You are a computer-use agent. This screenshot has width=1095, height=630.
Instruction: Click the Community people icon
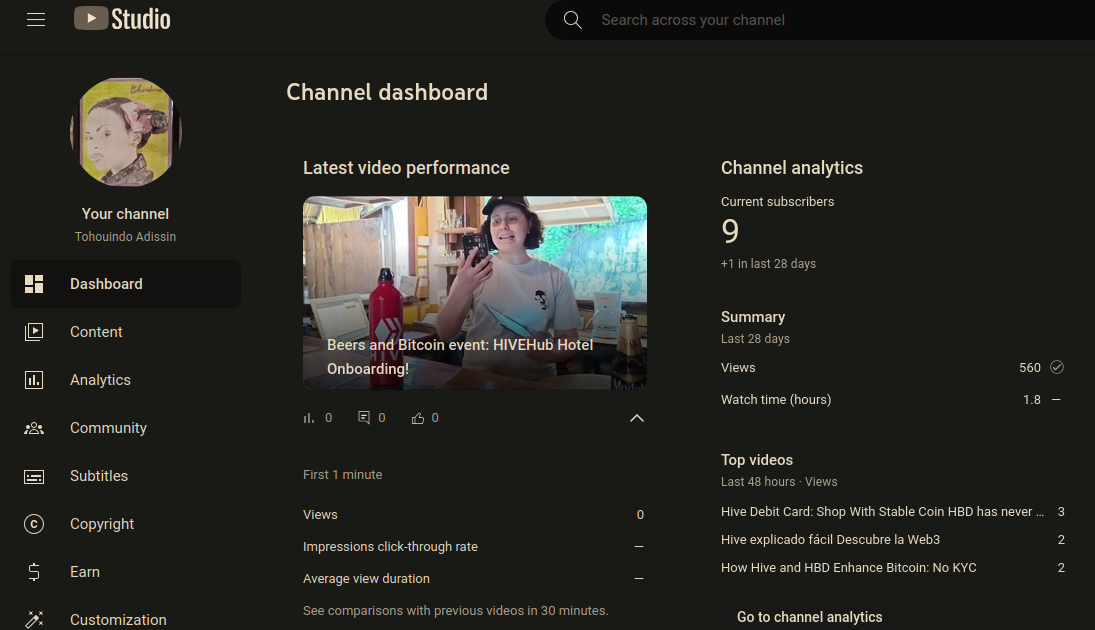(34, 428)
